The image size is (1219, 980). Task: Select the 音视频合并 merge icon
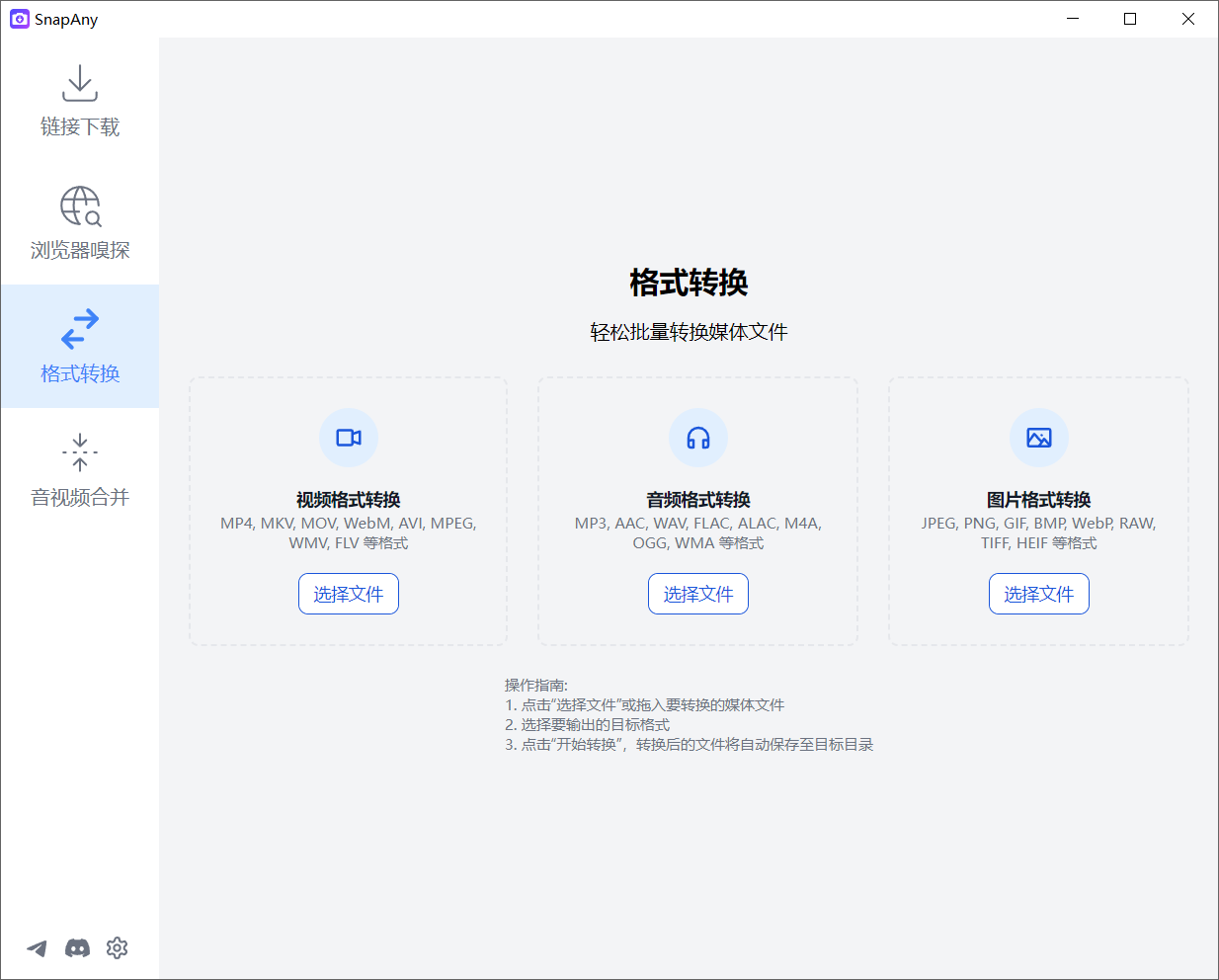pos(79,452)
